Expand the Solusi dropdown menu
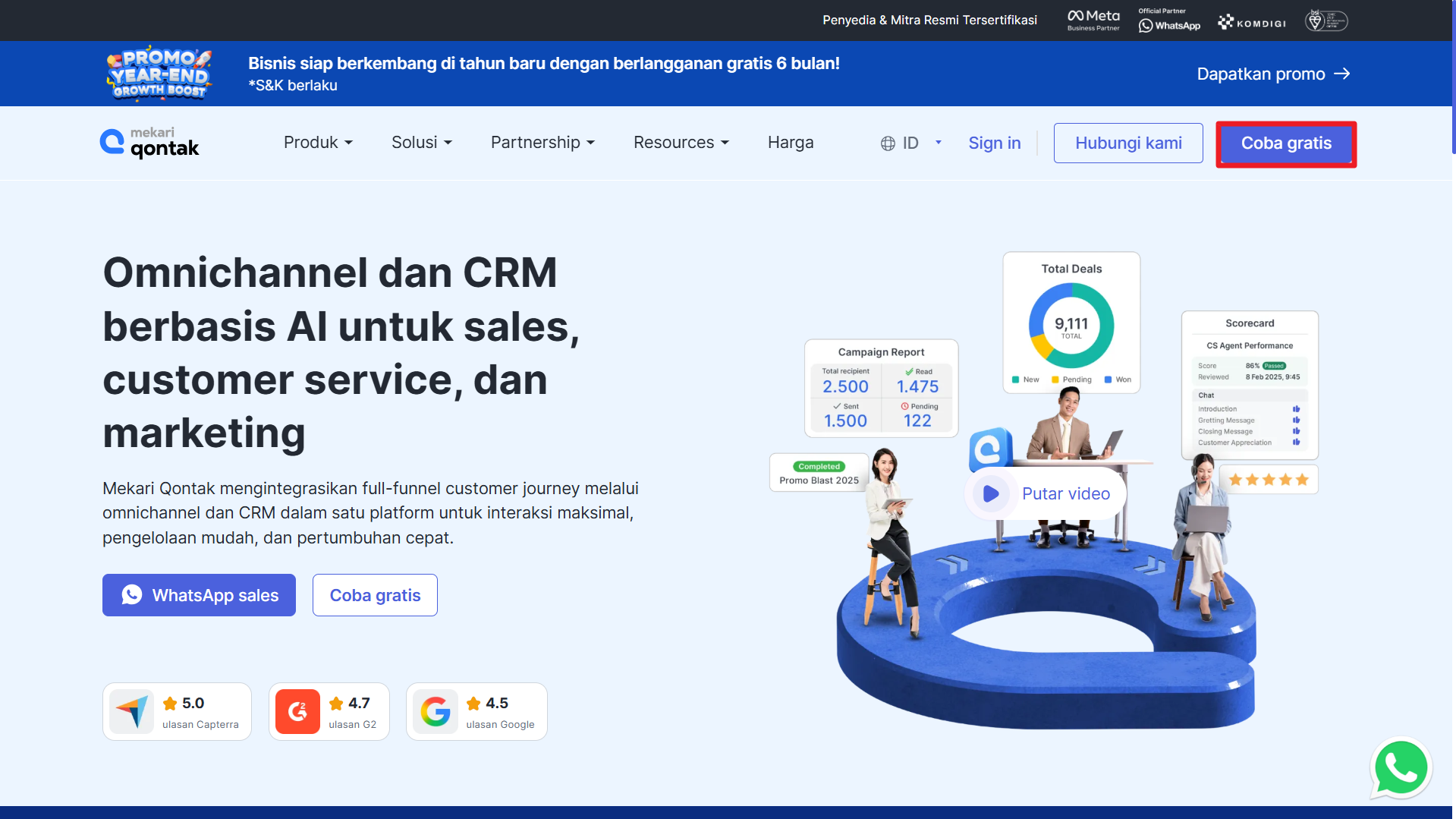Viewport: 1456px width, 819px height. 421,143
